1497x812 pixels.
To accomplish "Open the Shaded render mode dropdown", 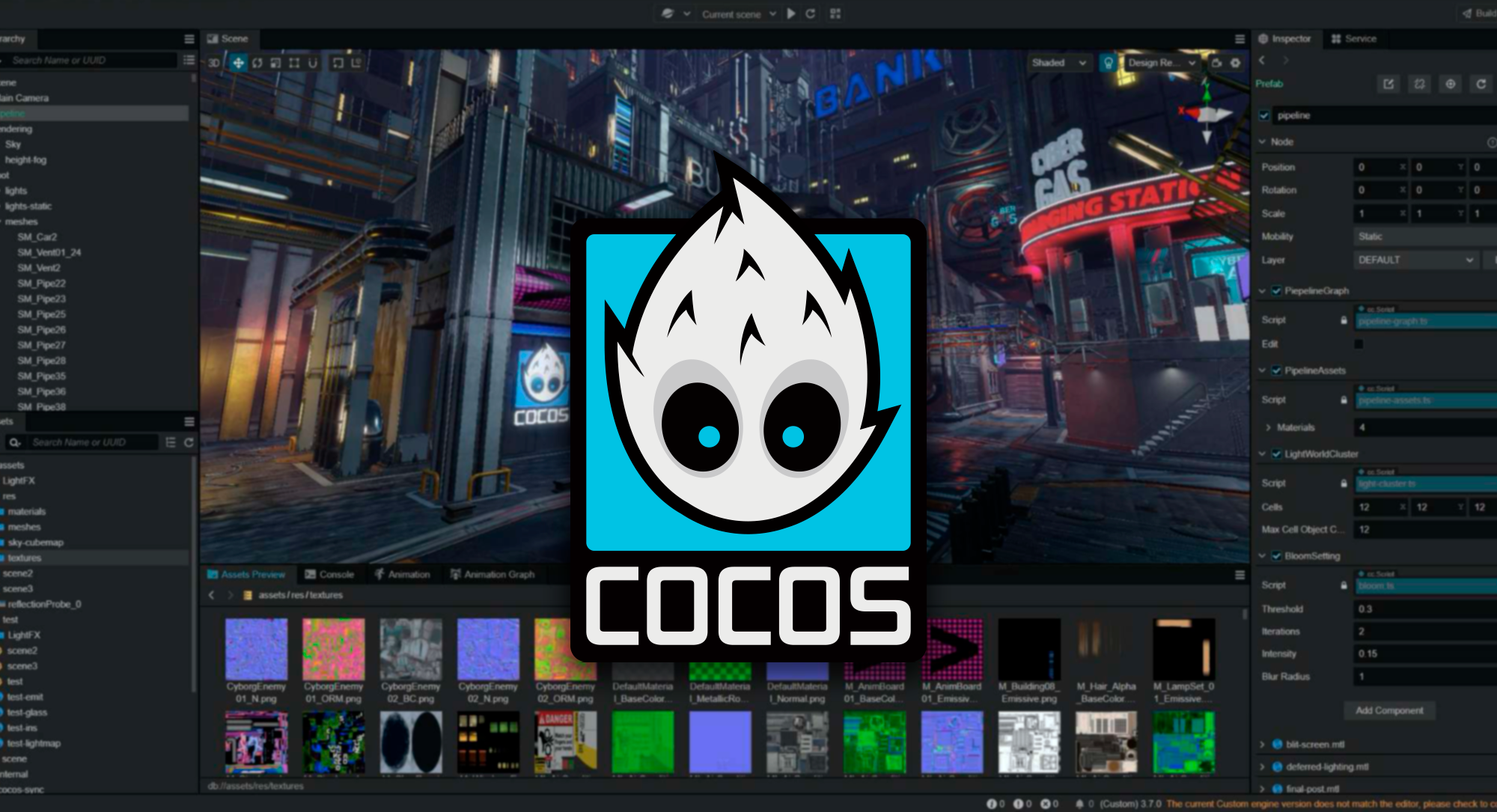I will click(x=1058, y=63).
